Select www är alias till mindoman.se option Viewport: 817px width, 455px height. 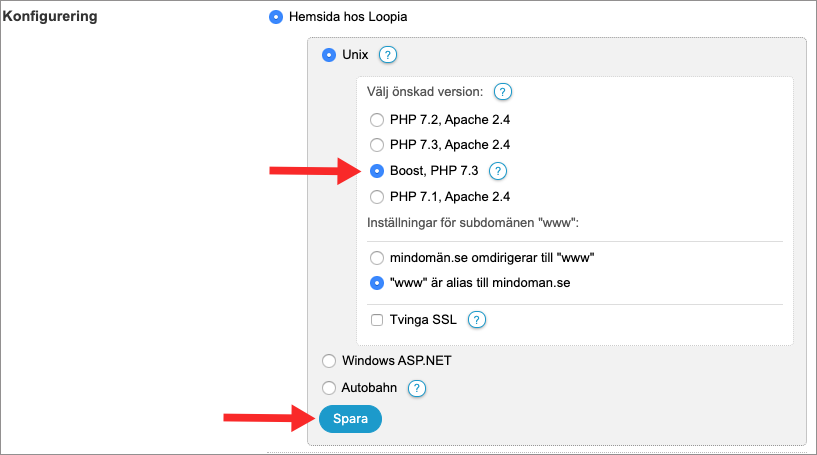(377, 283)
